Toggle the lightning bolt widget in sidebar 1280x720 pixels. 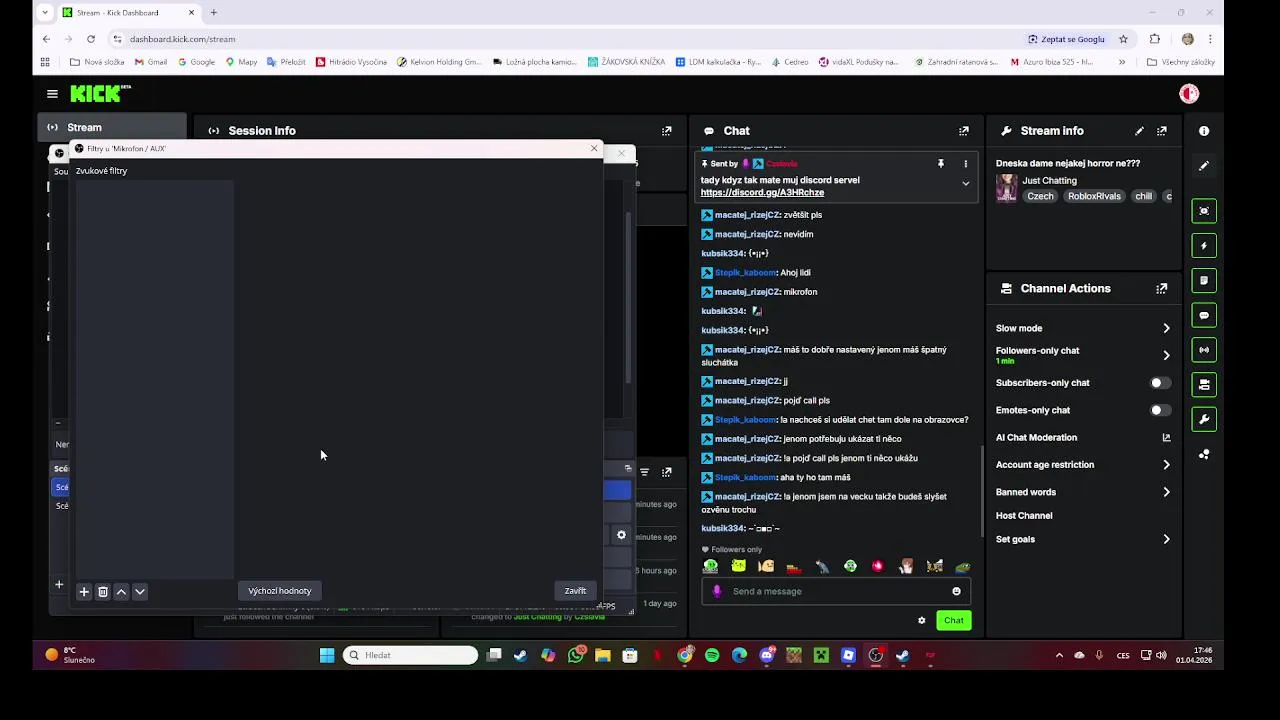point(1204,246)
